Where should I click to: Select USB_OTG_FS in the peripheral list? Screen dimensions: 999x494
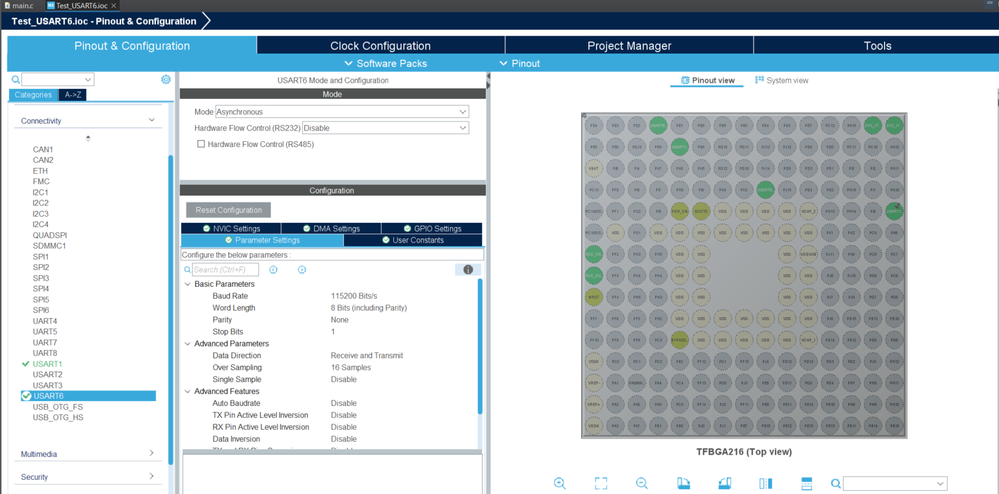58,407
